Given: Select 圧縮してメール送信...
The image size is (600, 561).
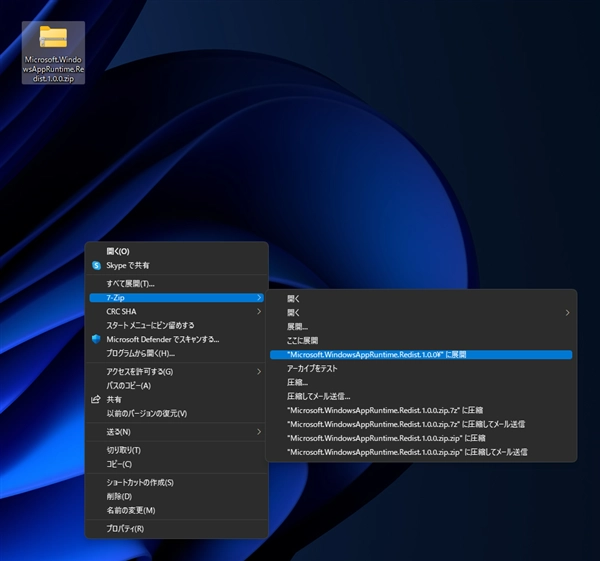Looking at the screenshot, I should (421, 396).
